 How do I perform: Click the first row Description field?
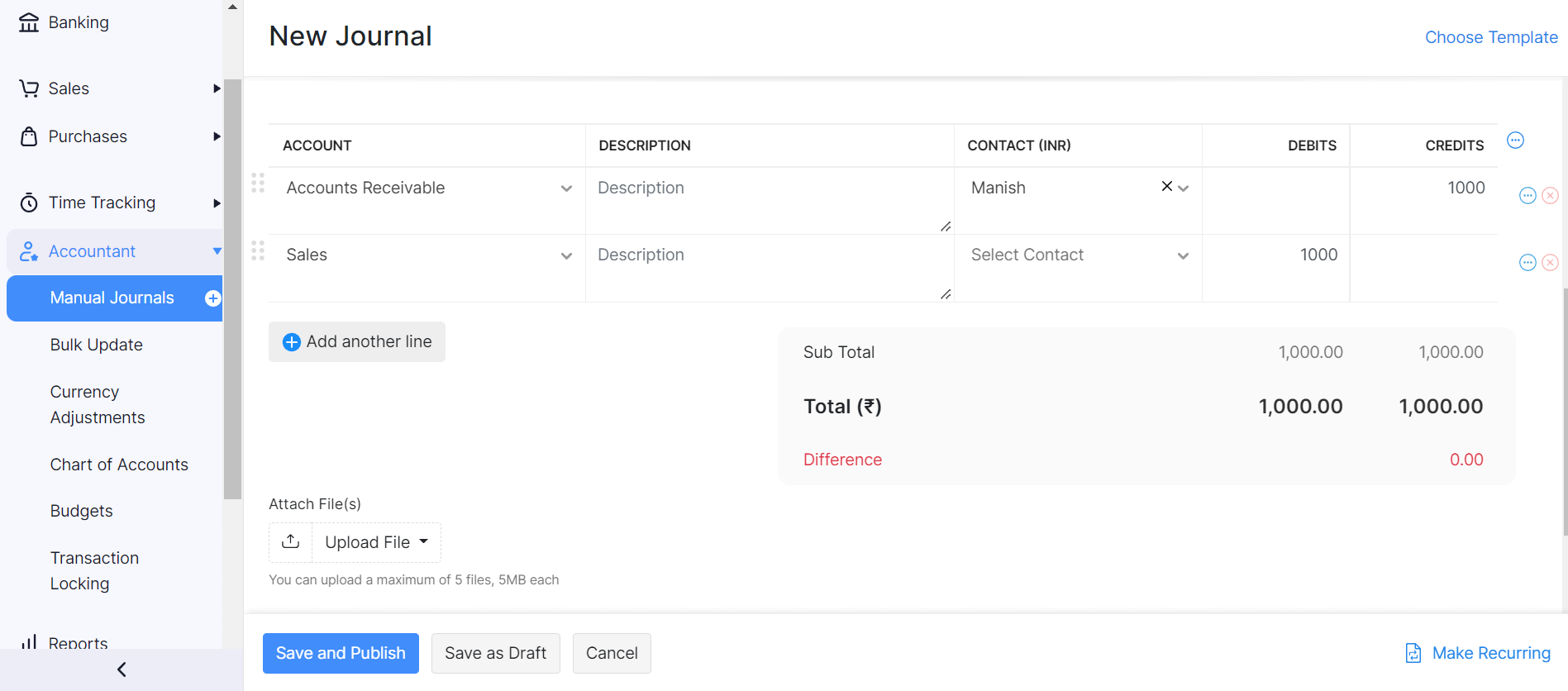(769, 198)
